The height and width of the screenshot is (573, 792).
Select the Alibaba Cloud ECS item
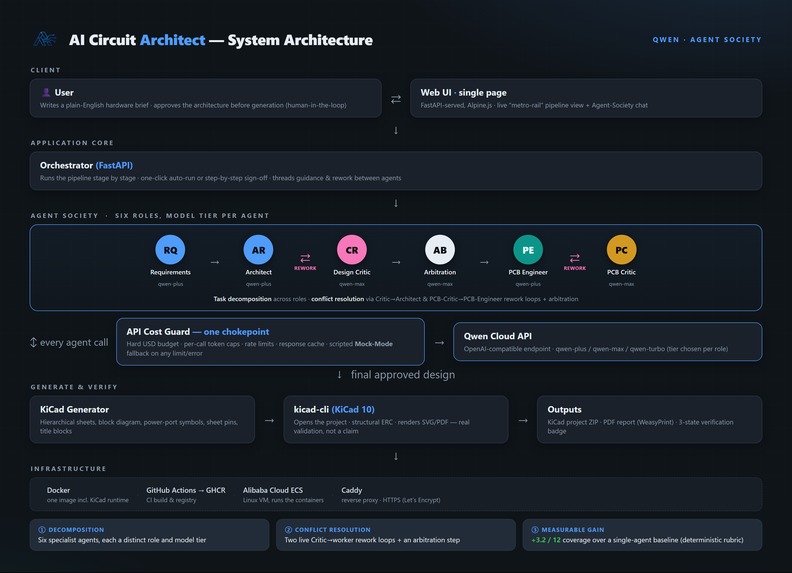coord(283,495)
